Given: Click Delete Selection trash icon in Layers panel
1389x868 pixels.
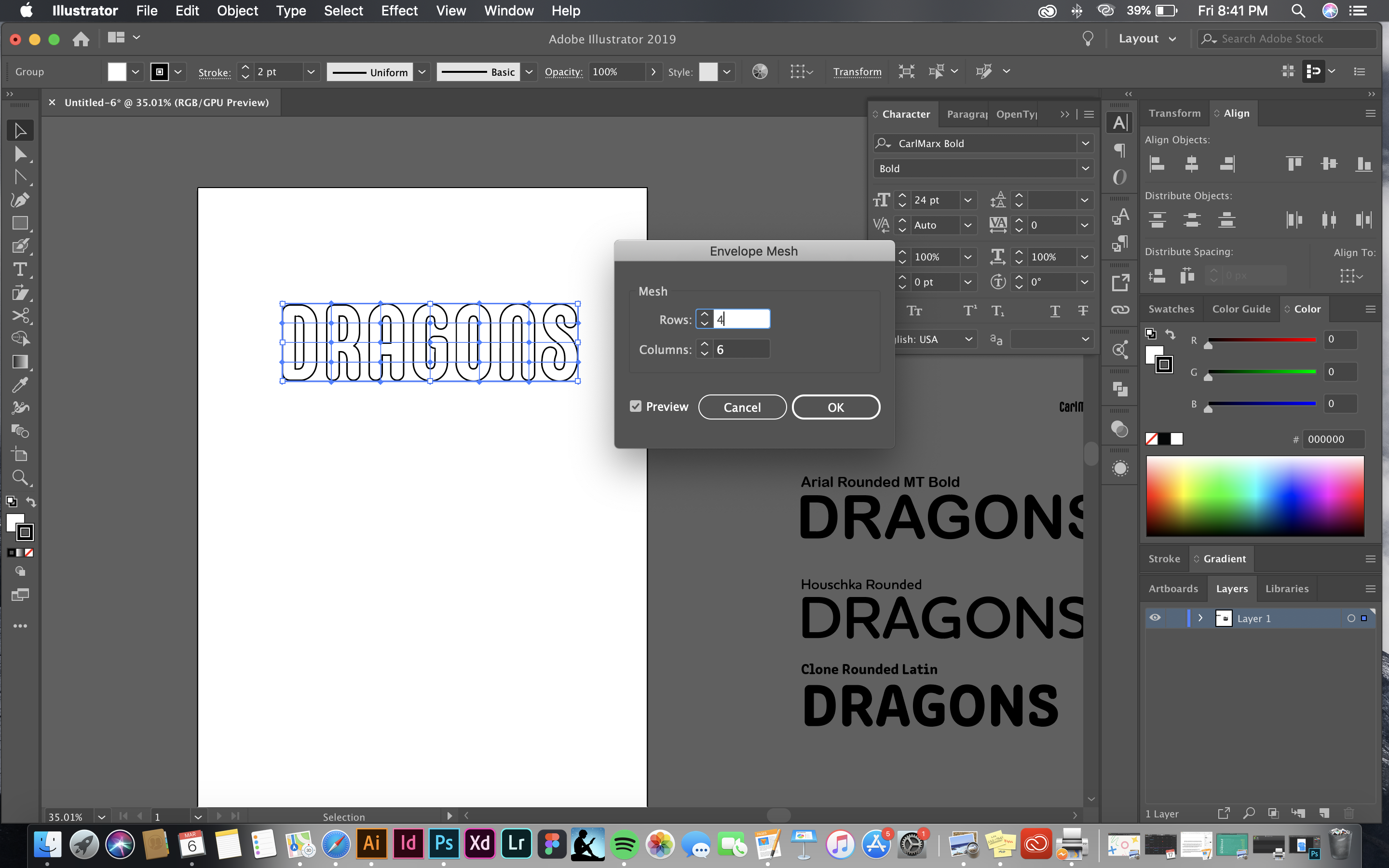Looking at the screenshot, I should pyautogui.click(x=1349, y=813).
